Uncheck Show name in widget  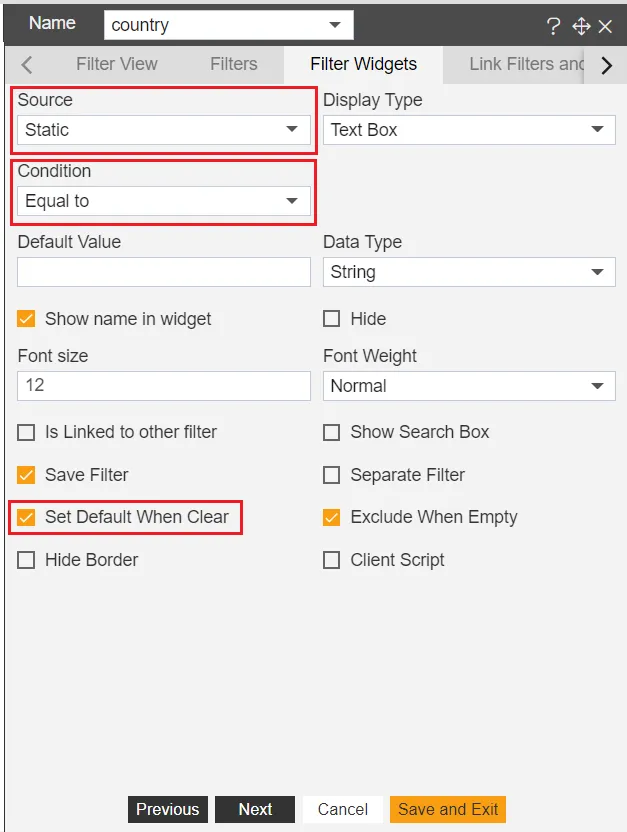26,319
